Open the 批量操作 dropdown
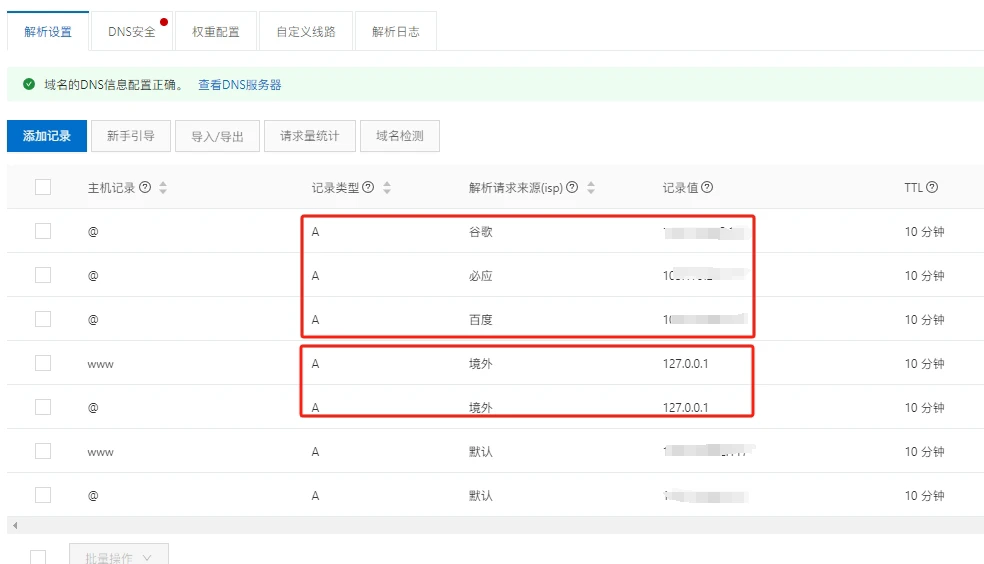This screenshot has height=564, width=984. pos(118,557)
